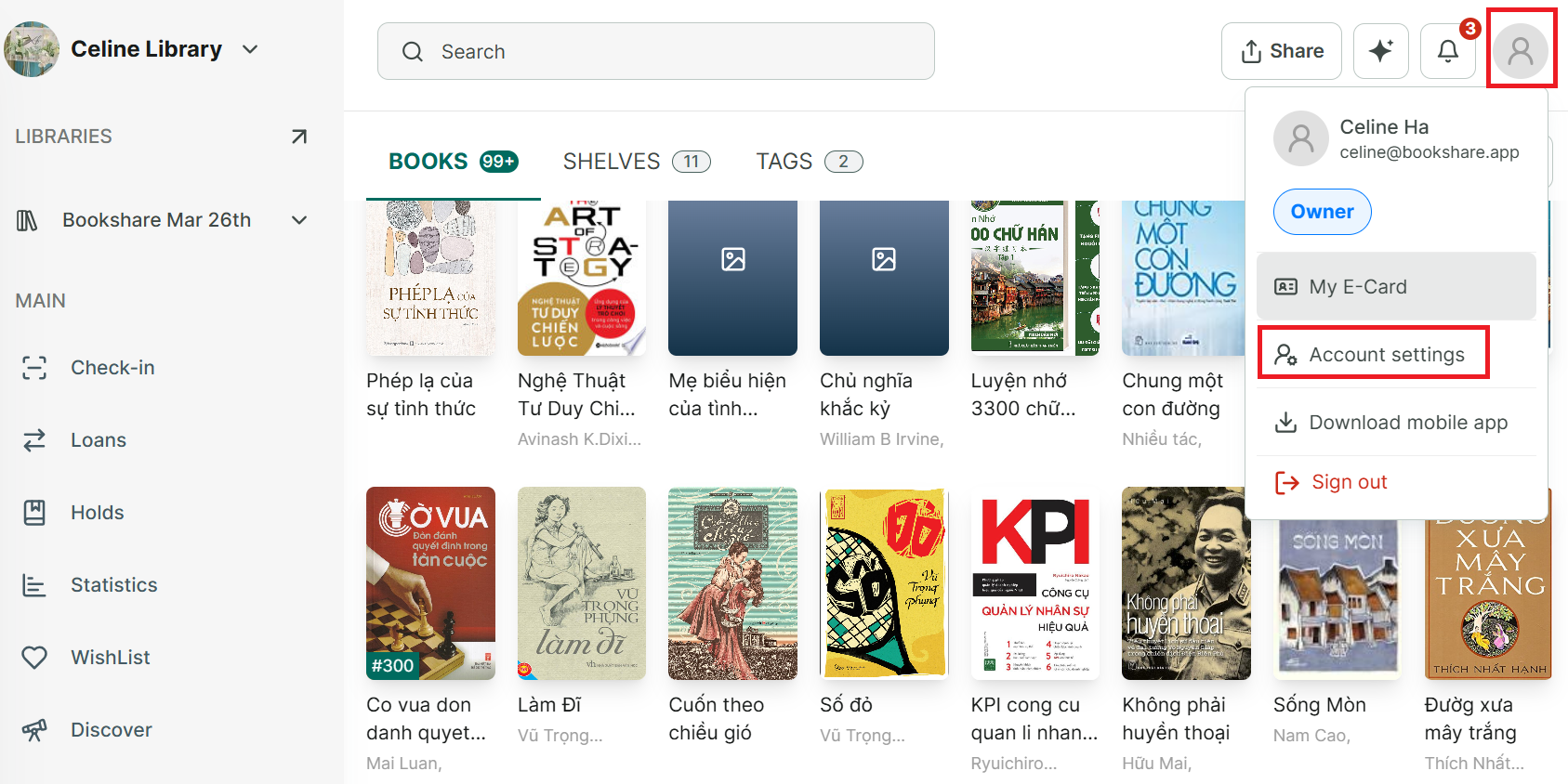Image resolution: width=1568 pixels, height=784 pixels.
Task: Open the Statistics chart icon
Action: click(x=34, y=585)
